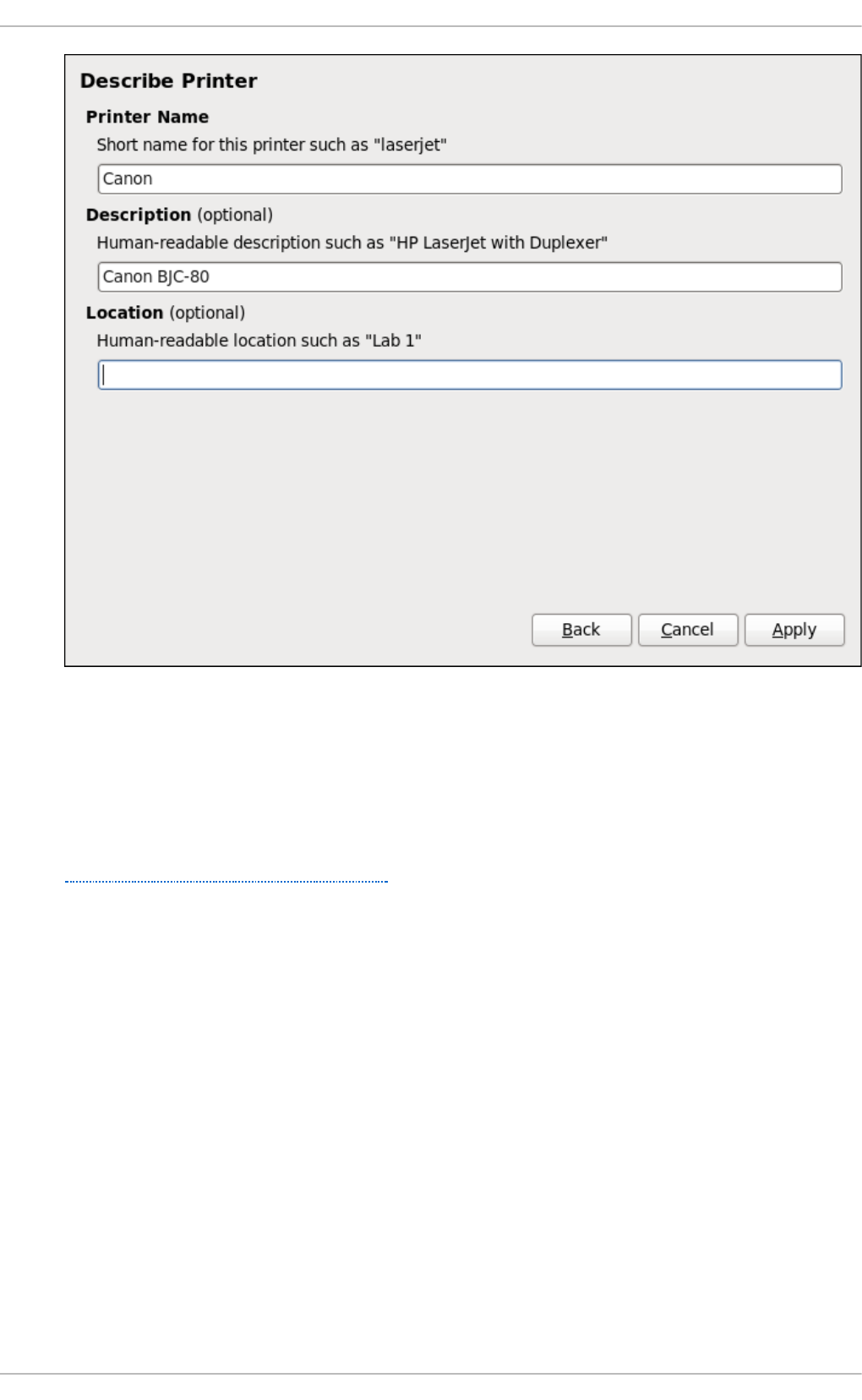Click the blinking cursor in Location field
The image size is (862, 1400).
[103, 375]
